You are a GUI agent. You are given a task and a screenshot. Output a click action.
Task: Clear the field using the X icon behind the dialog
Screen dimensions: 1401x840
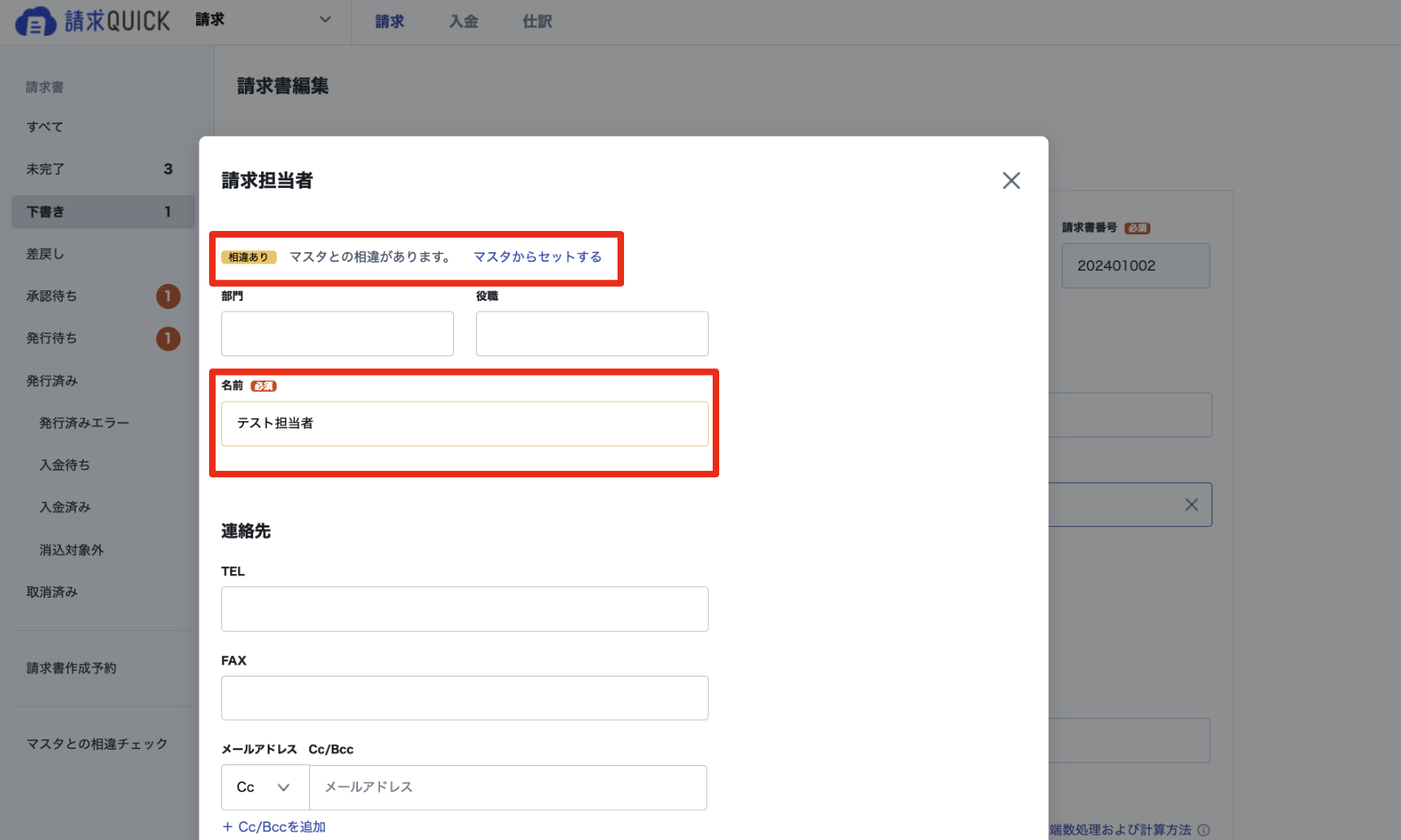(1191, 505)
